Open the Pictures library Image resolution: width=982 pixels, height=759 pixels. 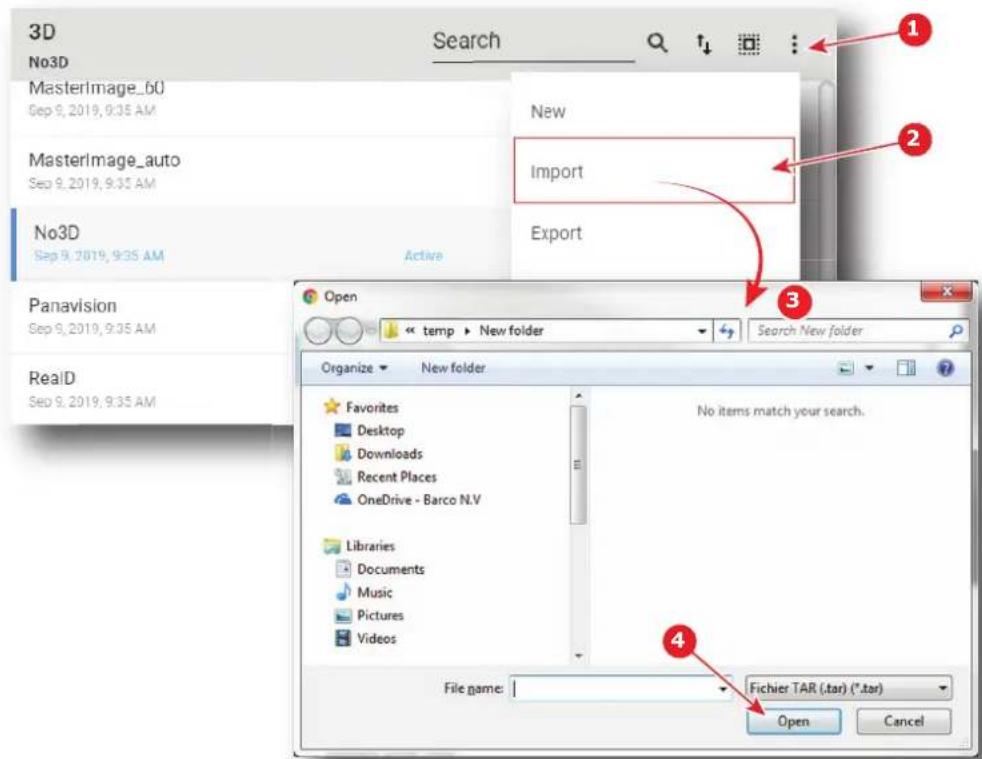[x=370, y=616]
